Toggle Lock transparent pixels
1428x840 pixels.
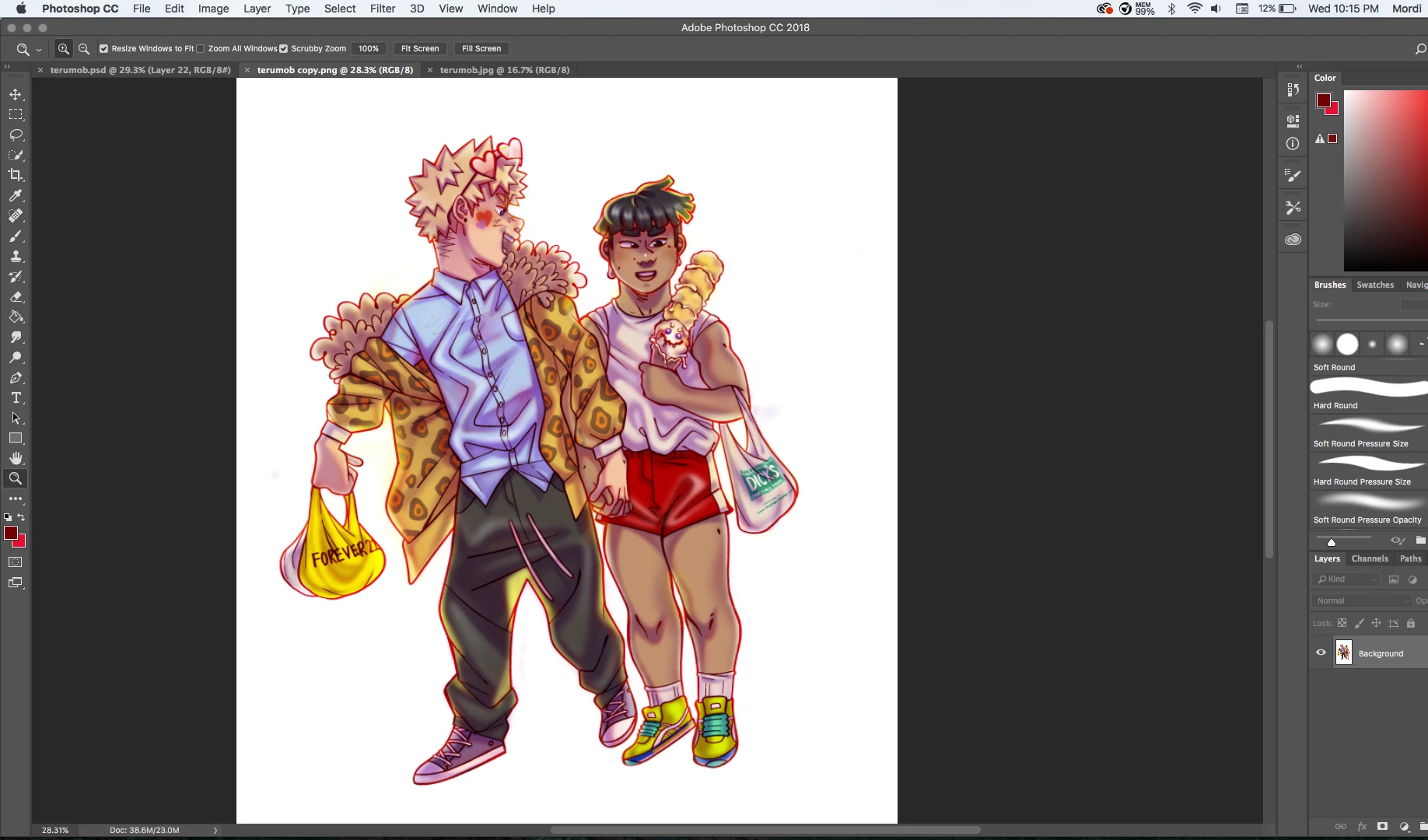tap(1342, 623)
